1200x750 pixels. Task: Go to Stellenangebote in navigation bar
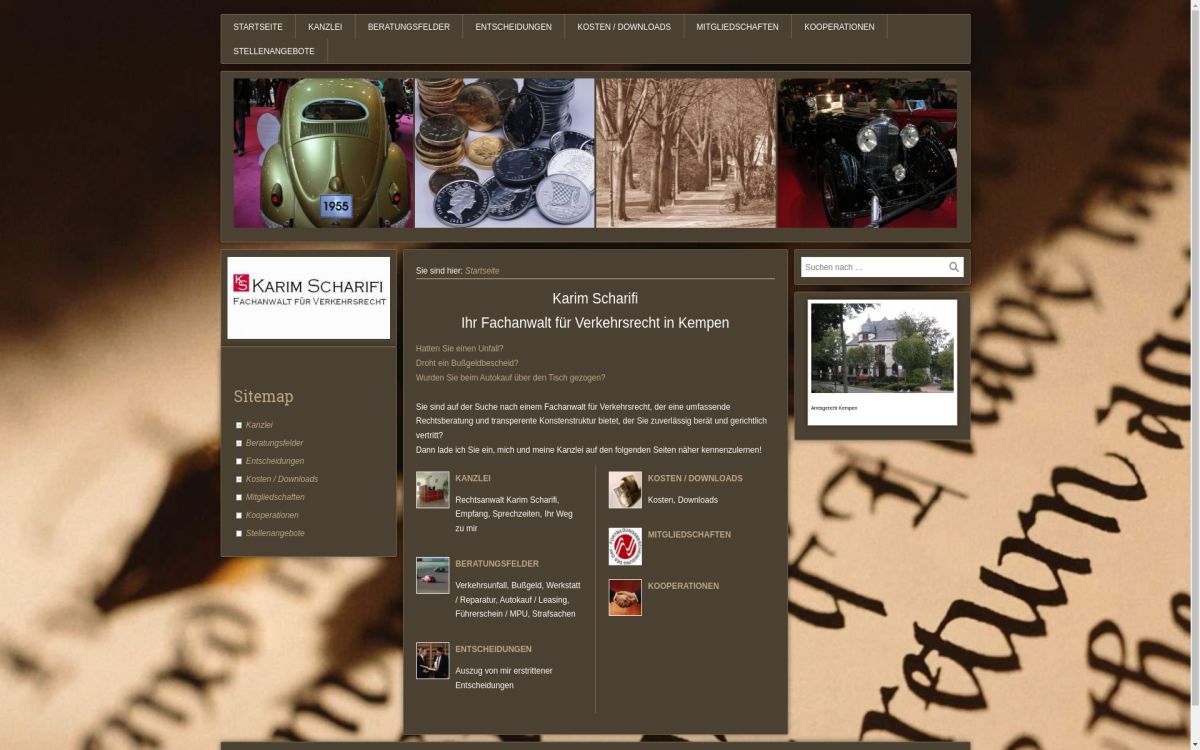click(273, 51)
